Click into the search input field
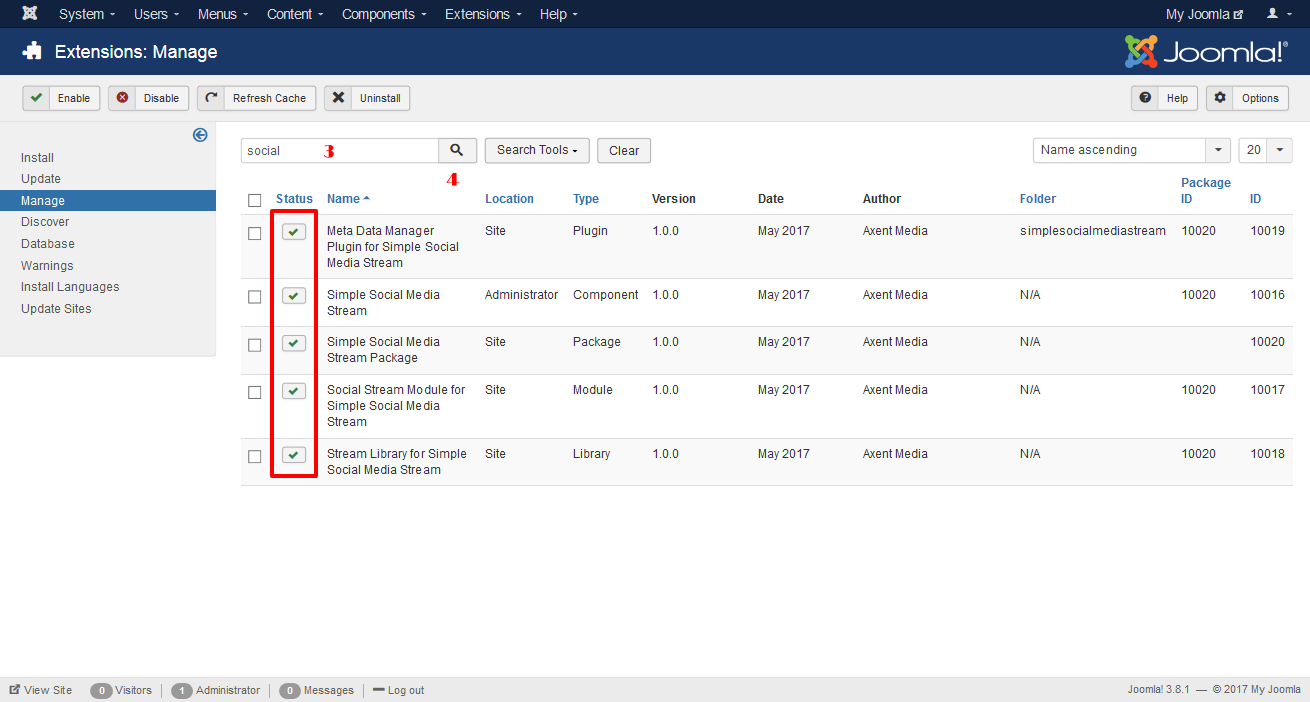 (340, 150)
